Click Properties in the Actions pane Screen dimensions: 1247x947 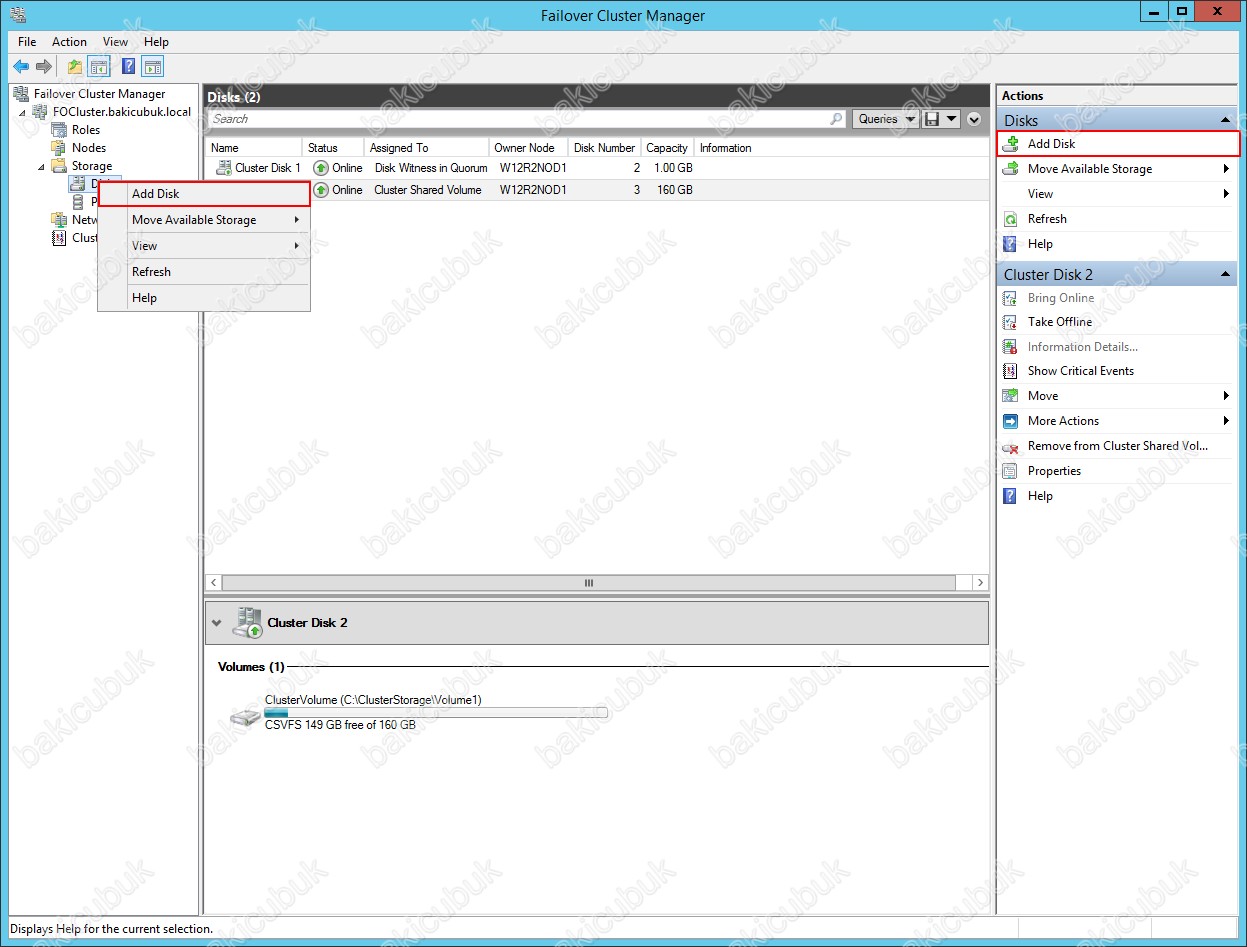pyautogui.click(x=1054, y=471)
